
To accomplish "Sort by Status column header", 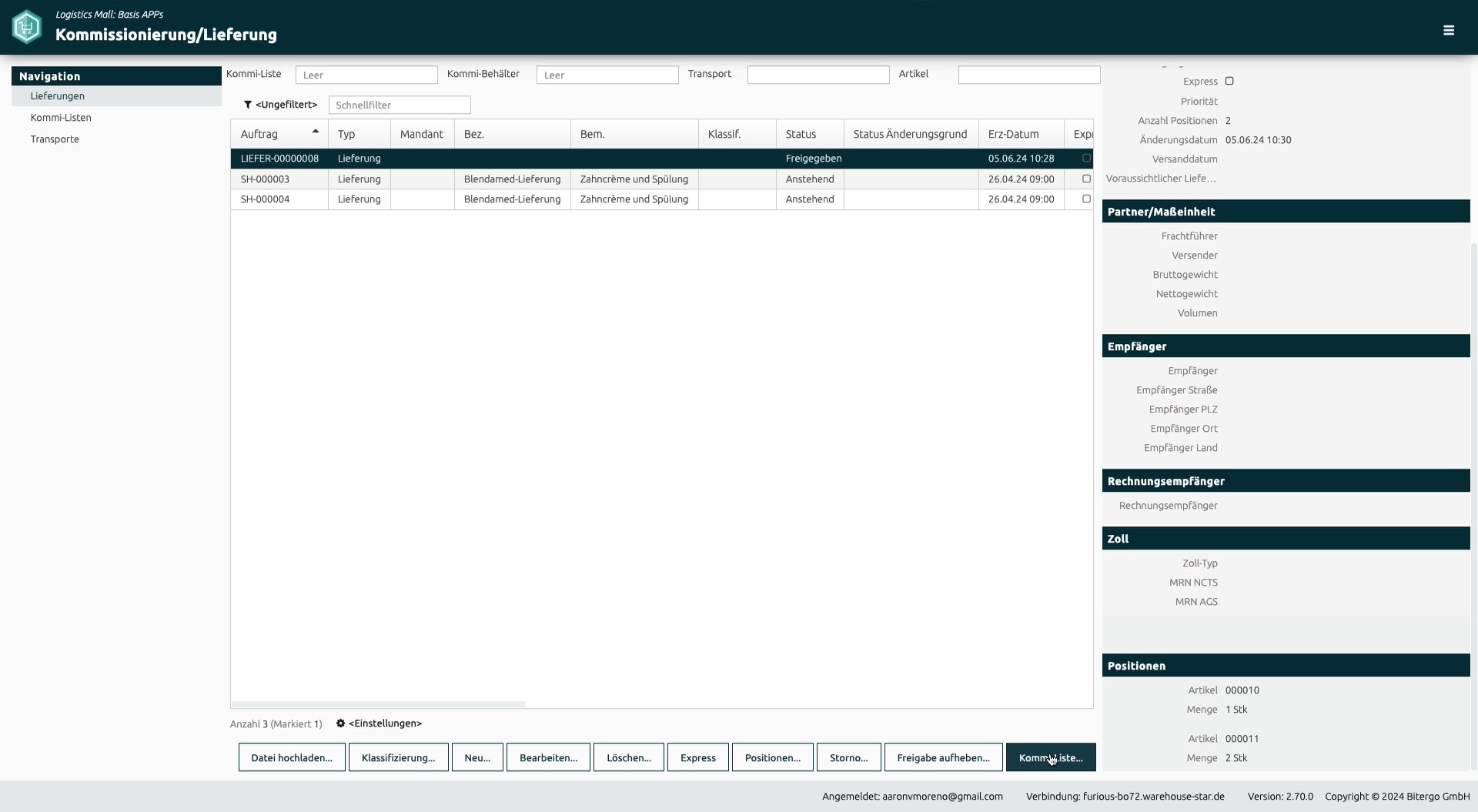I will (x=810, y=134).
